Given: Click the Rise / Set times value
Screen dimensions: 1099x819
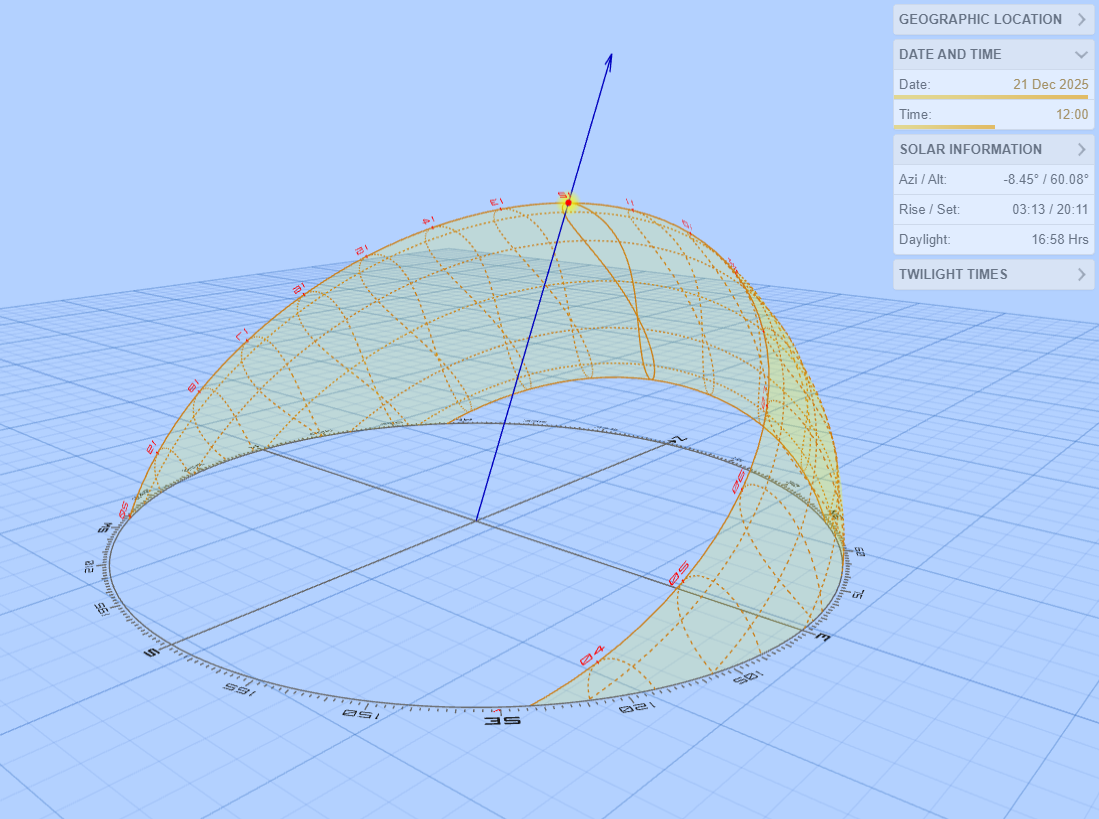Looking at the screenshot, I should tap(1050, 209).
